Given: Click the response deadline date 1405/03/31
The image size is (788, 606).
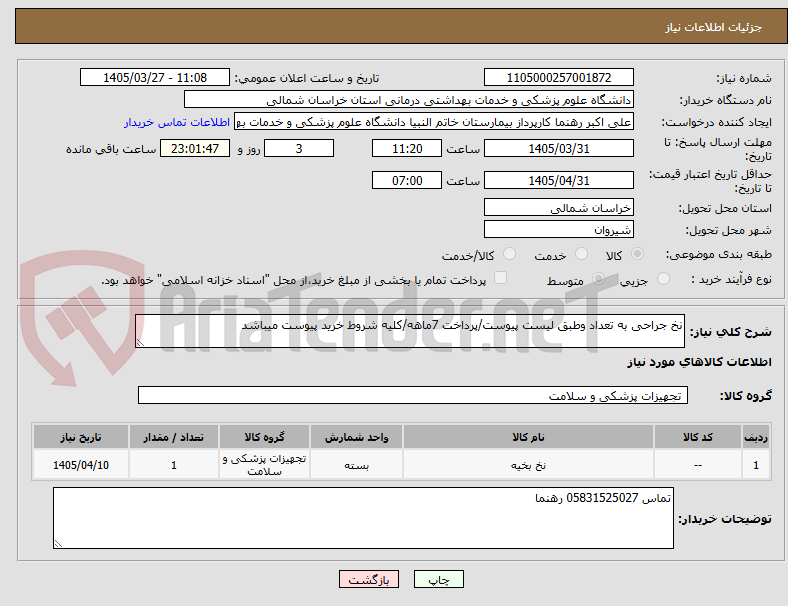Looking at the screenshot, I should point(559,149).
